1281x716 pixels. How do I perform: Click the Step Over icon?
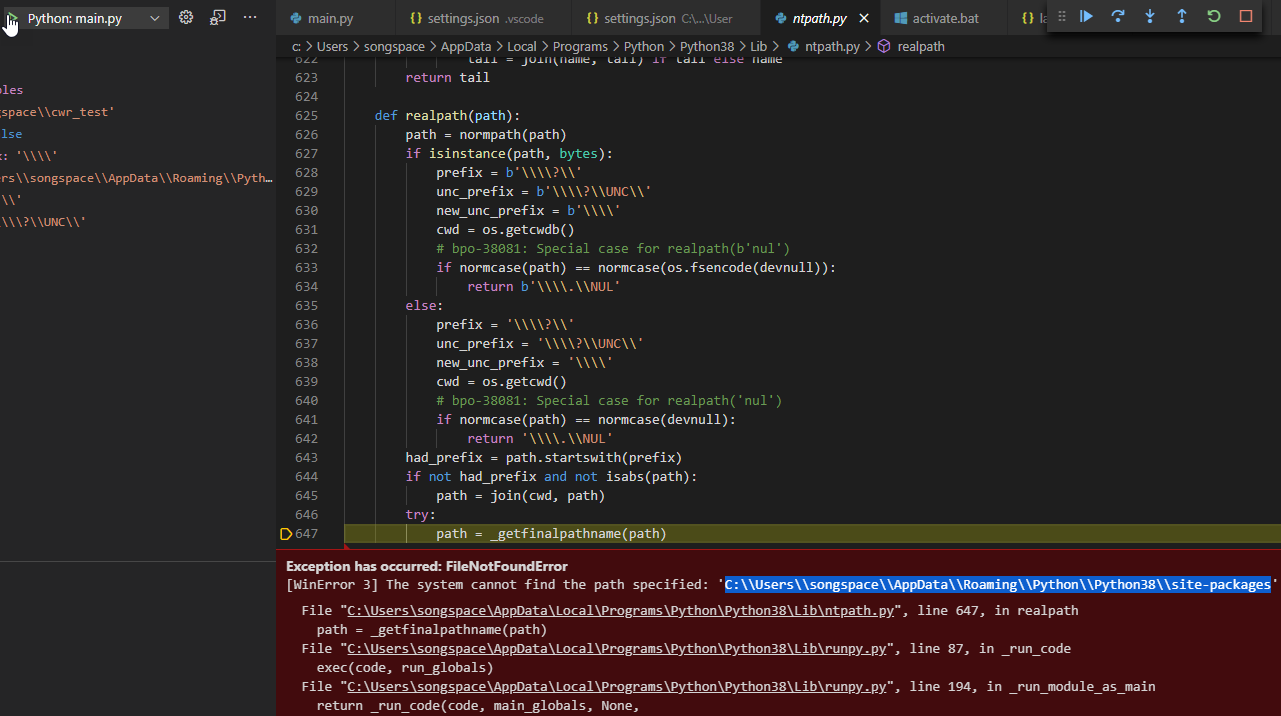[x=1117, y=16]
